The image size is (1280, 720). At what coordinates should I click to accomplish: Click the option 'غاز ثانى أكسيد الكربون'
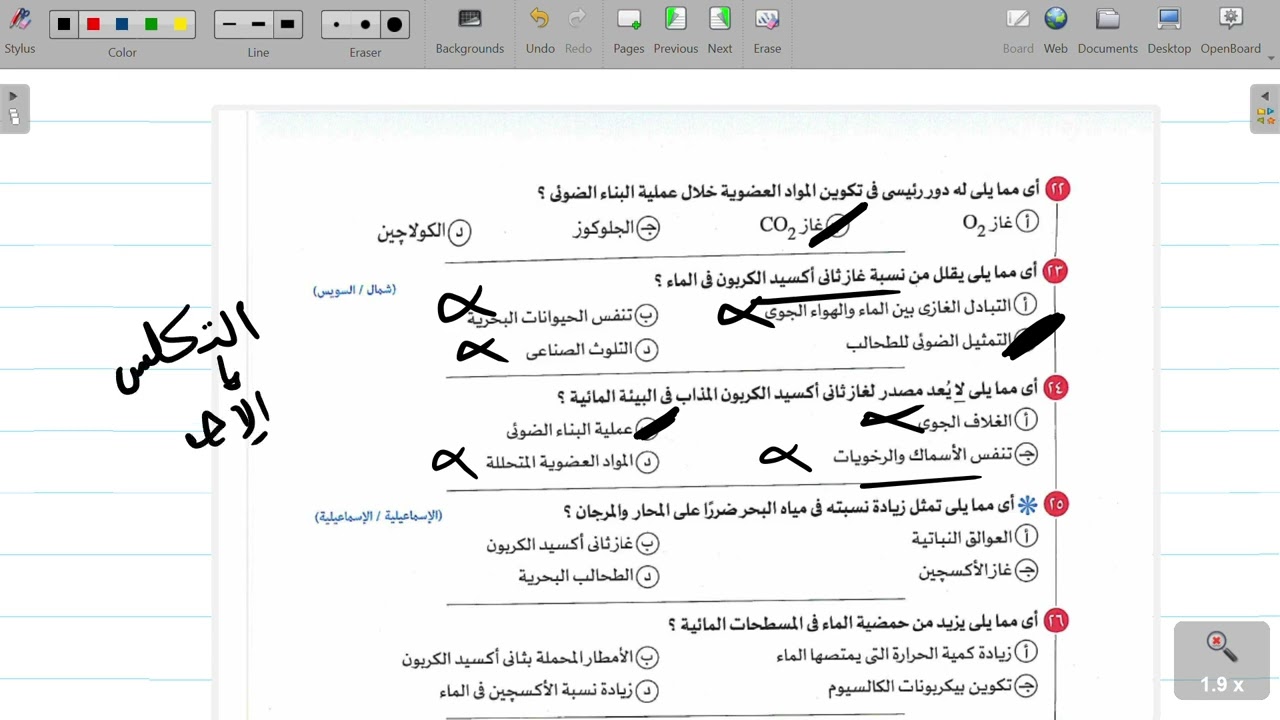[x=573, y=544]
